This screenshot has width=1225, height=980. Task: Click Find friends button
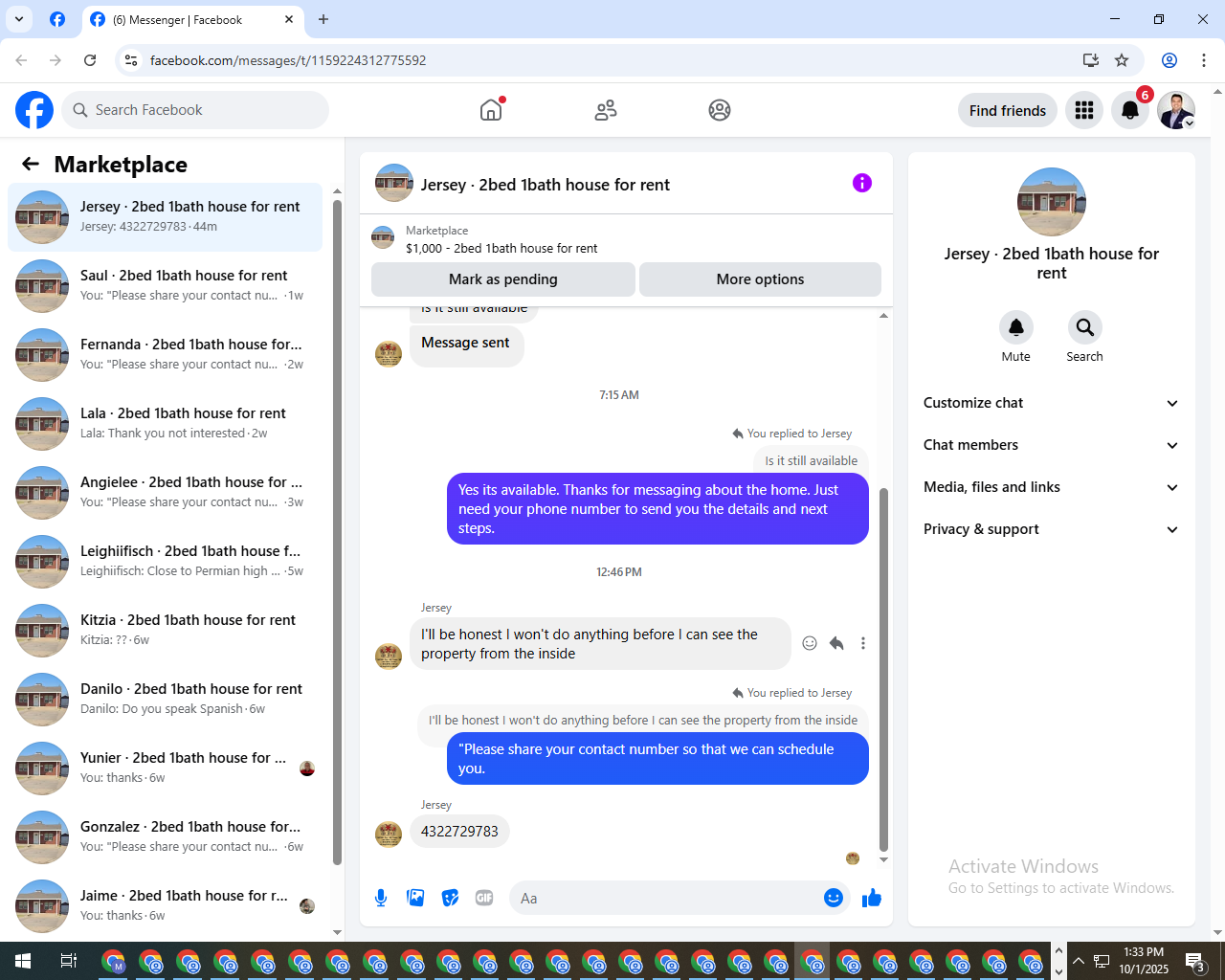pos(1008,110)
